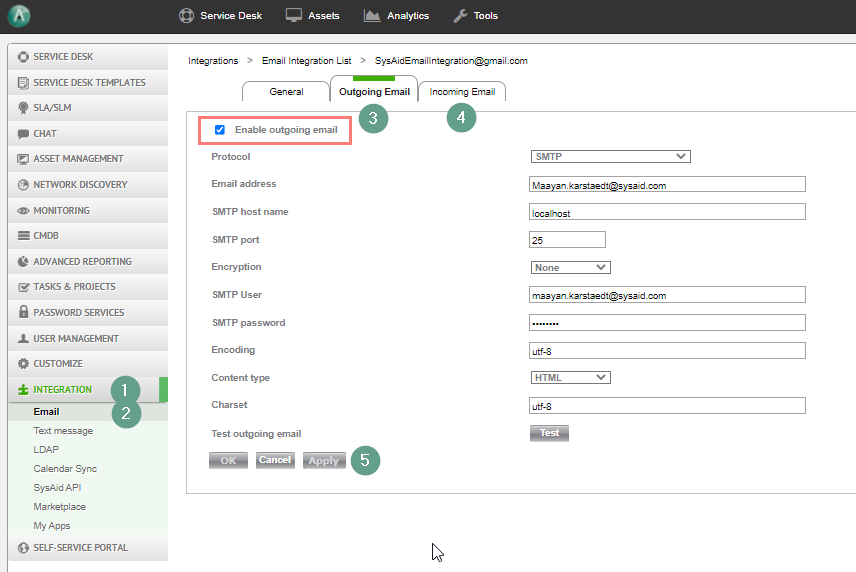
Task: Open LDAP integration item
Action: (x=46, y=450)
